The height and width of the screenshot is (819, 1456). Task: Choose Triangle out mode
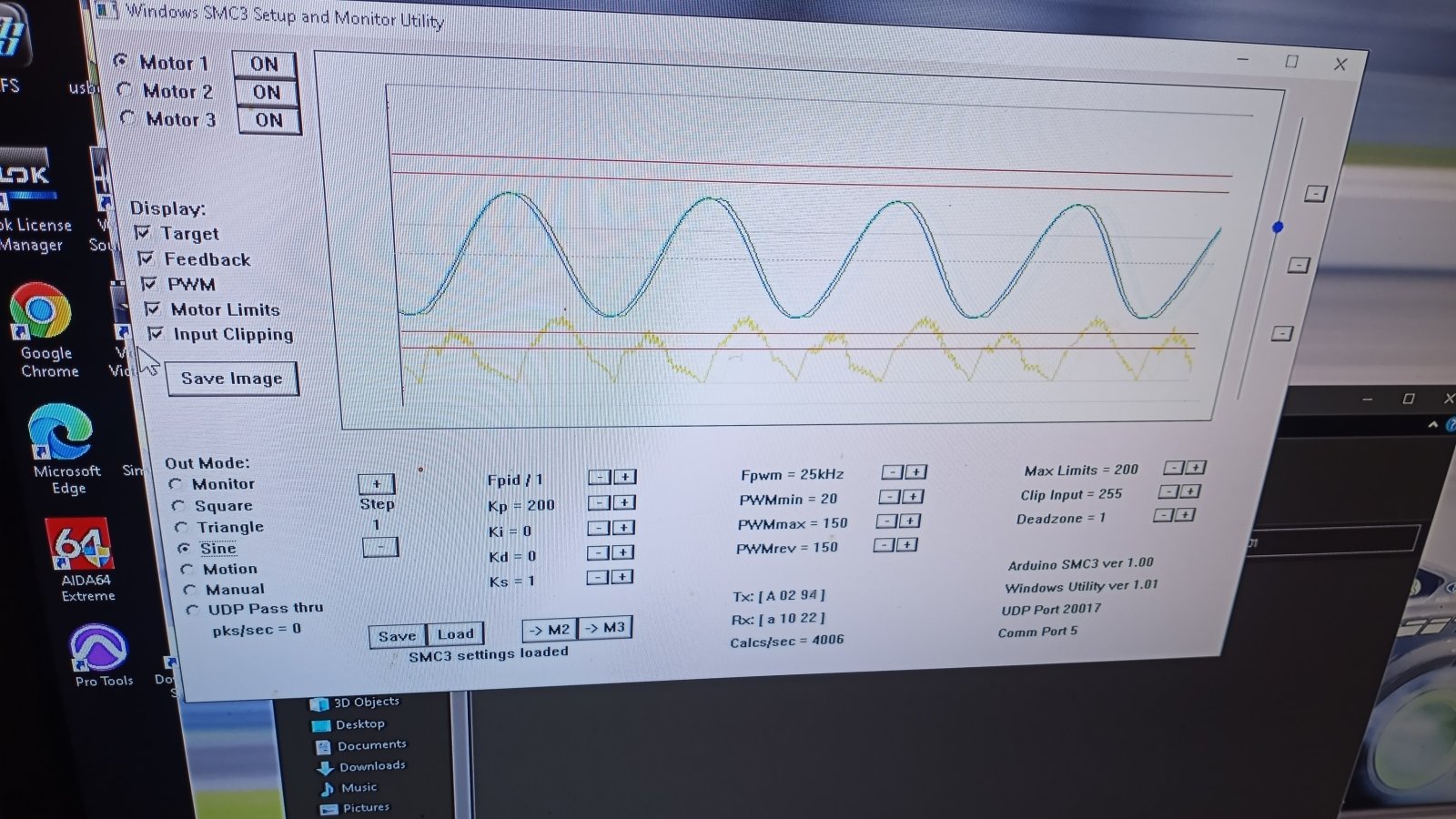click(x=181, y=527)
